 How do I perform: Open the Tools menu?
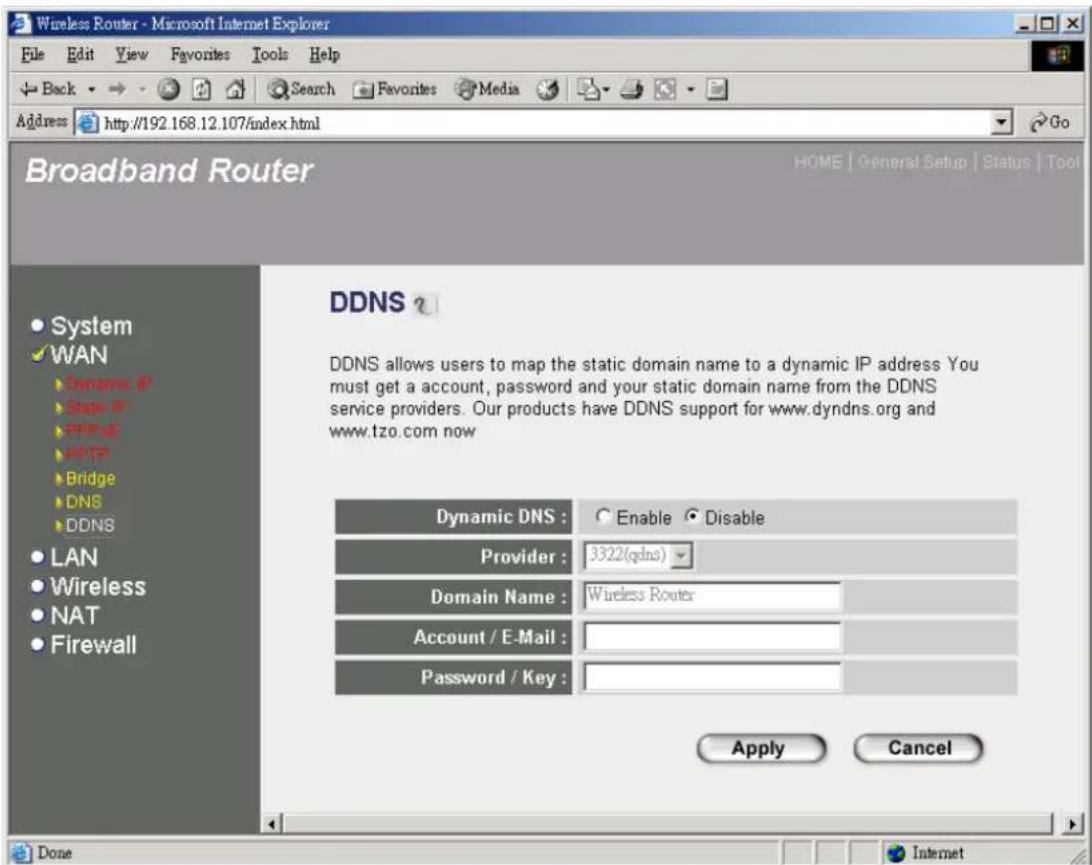tap(270, 54)
